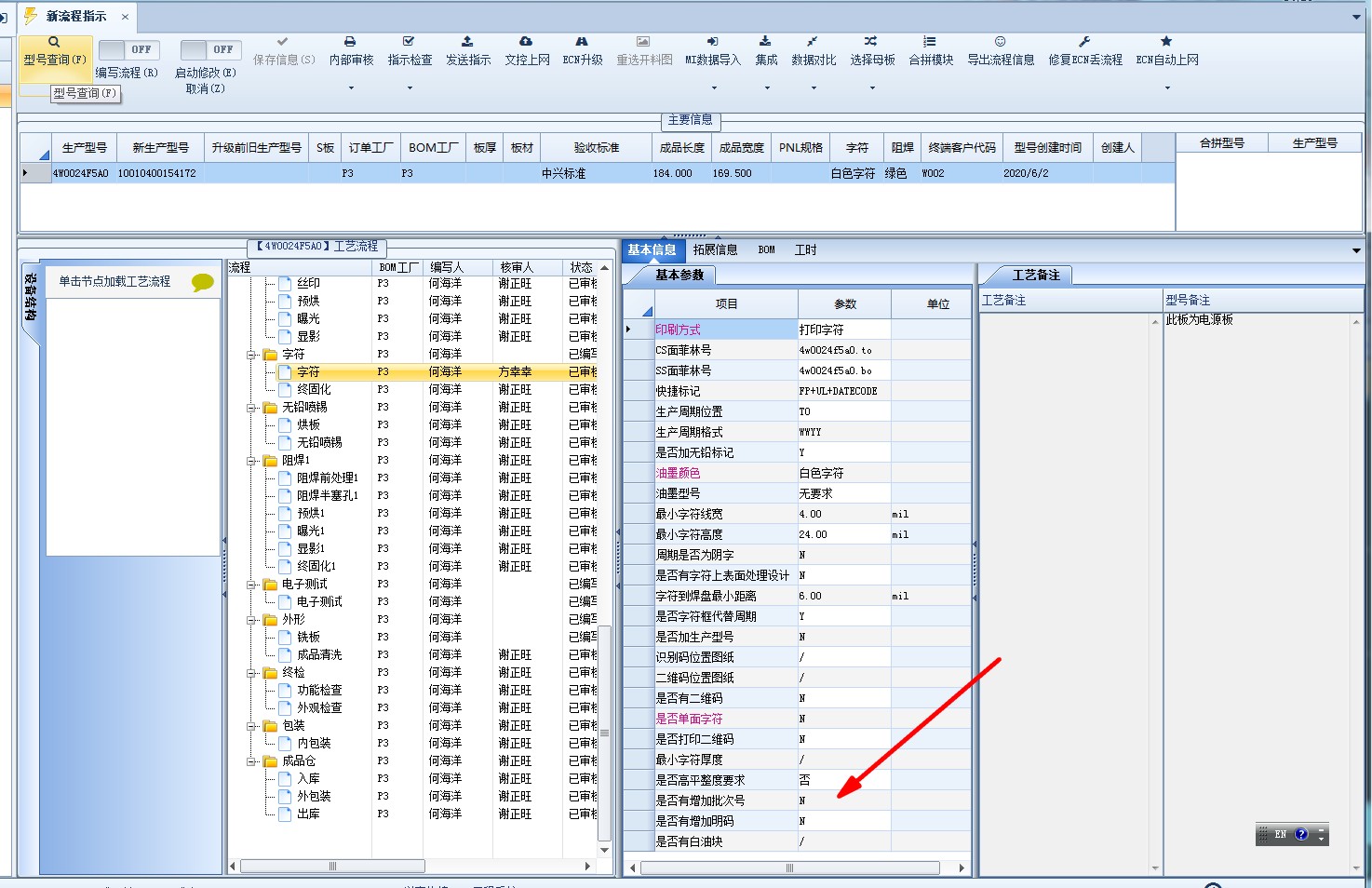Click the 文控上网 cloud upload icon
Screen dimensions: 1372x888
[x=526, y=42]
